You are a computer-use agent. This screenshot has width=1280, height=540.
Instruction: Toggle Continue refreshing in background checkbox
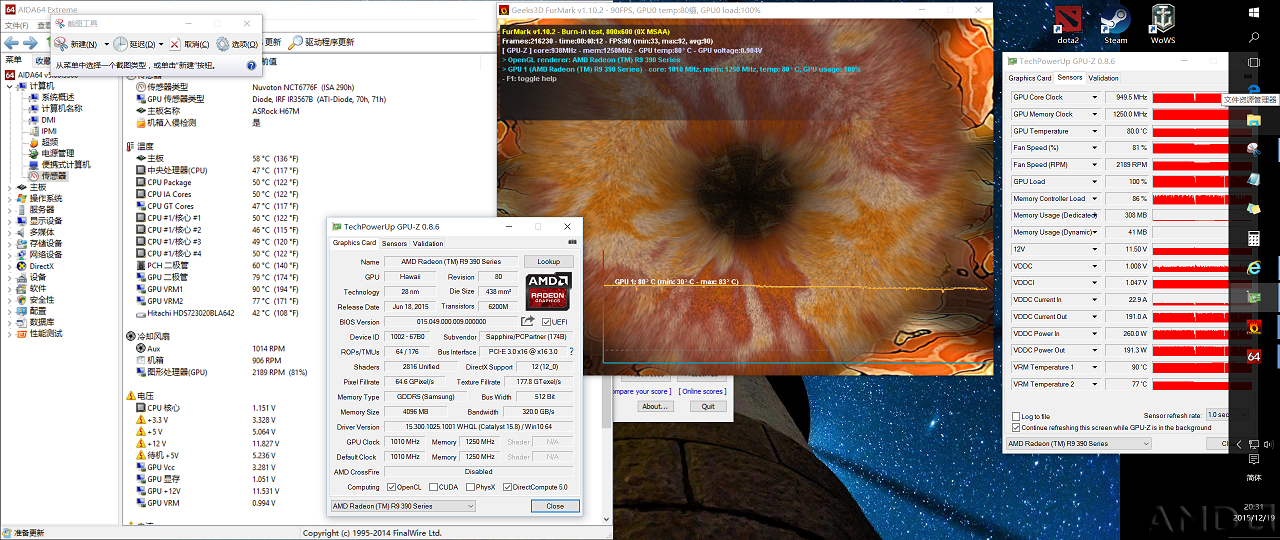(x=1015, y=427)
